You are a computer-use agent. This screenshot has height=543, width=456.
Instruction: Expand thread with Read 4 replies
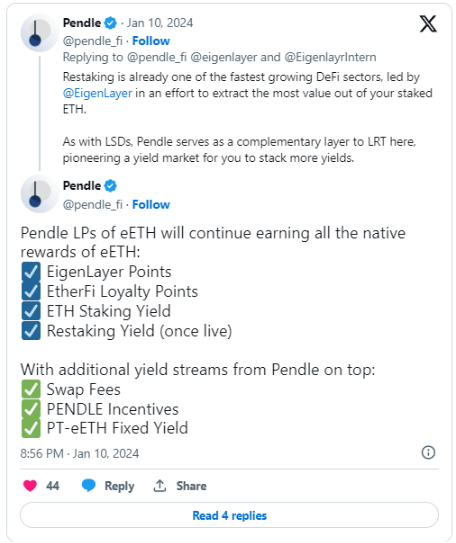click(x=229, y=515)
